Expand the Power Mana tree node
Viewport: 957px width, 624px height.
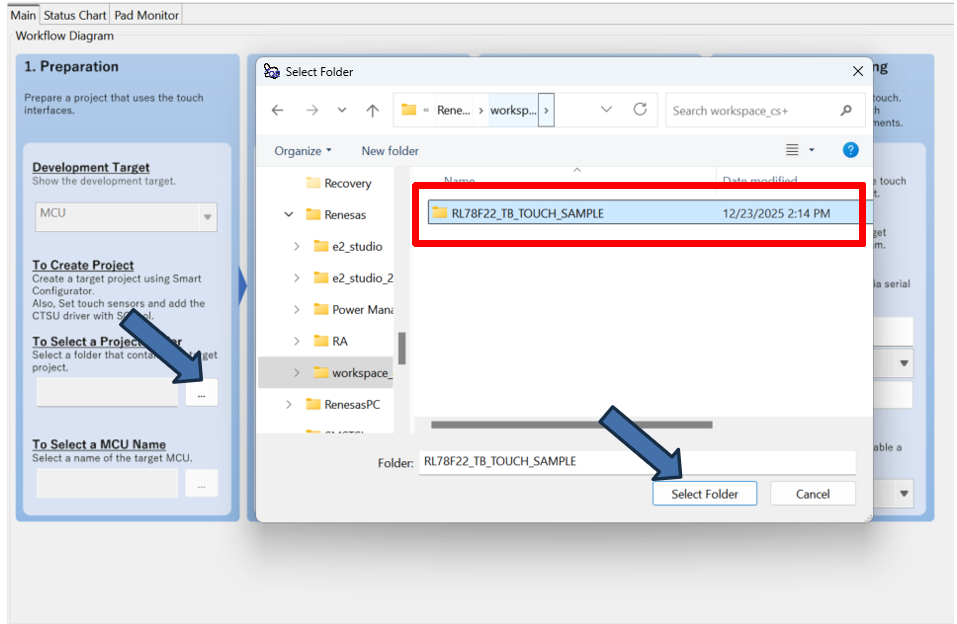click(x=297, y=310)
